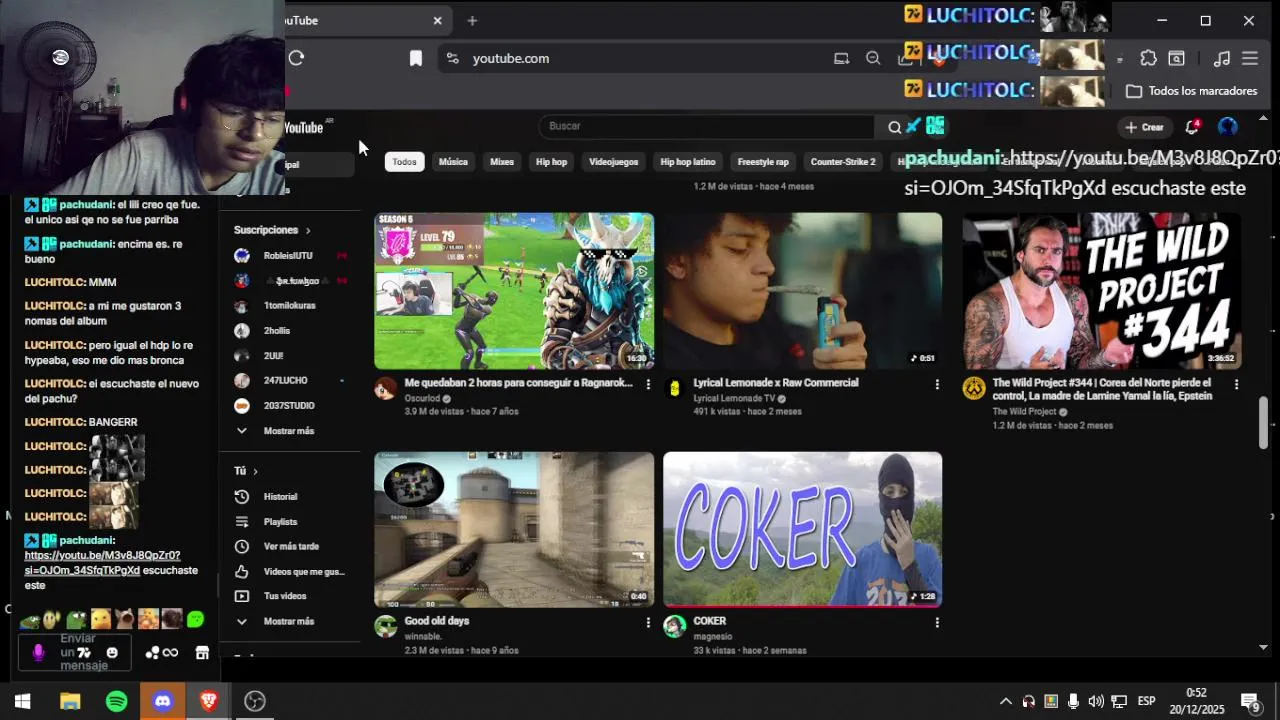Select the 'Videojuegos' filter chip
The height and width of the screenshot is (720, 1280).
[613, 162]
